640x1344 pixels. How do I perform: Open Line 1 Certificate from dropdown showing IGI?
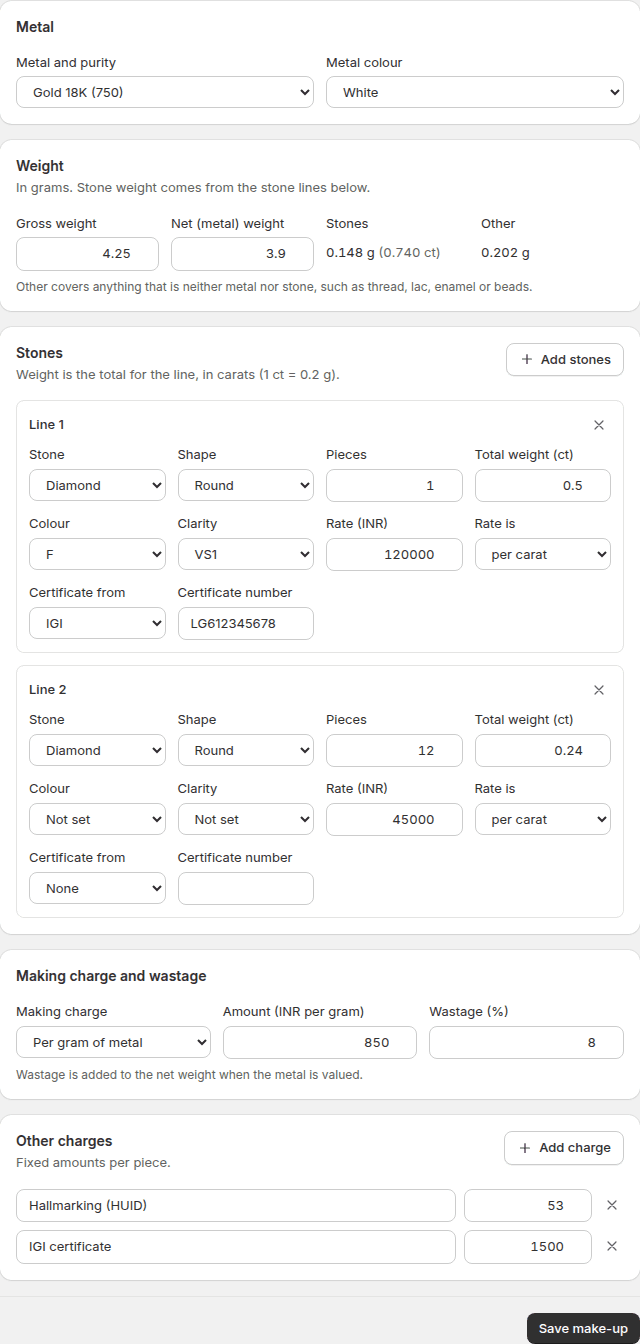[97, 623]
